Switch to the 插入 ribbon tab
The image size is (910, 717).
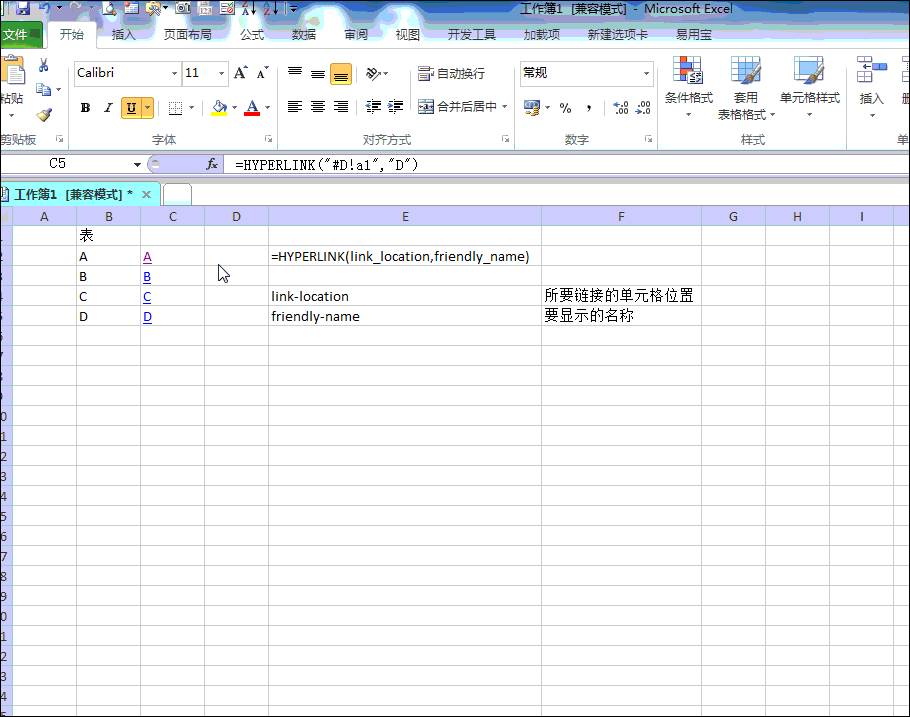[124, 33]
